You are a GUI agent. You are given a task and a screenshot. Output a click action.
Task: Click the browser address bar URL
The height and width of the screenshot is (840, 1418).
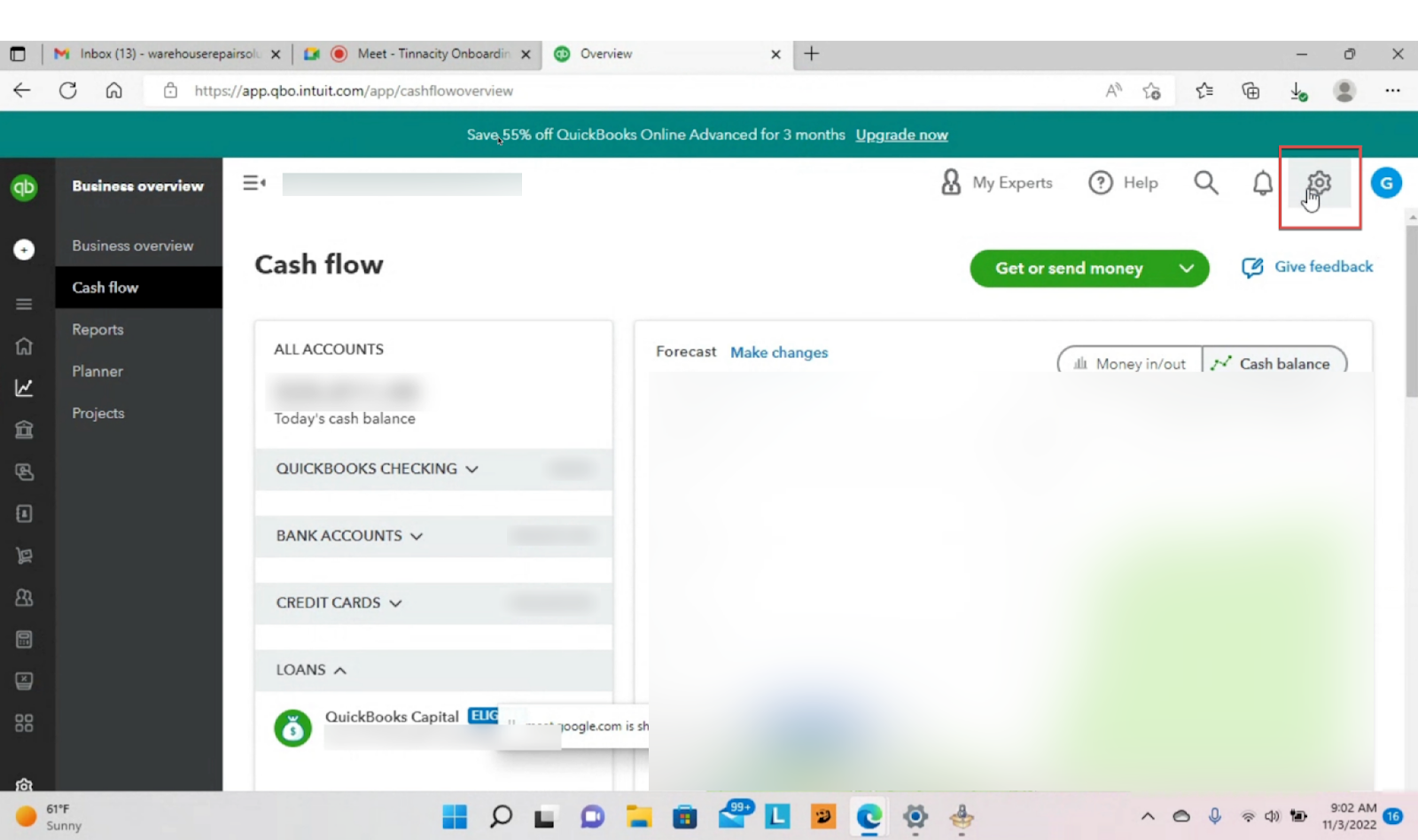pyautogui.click(x=354, y=90)
